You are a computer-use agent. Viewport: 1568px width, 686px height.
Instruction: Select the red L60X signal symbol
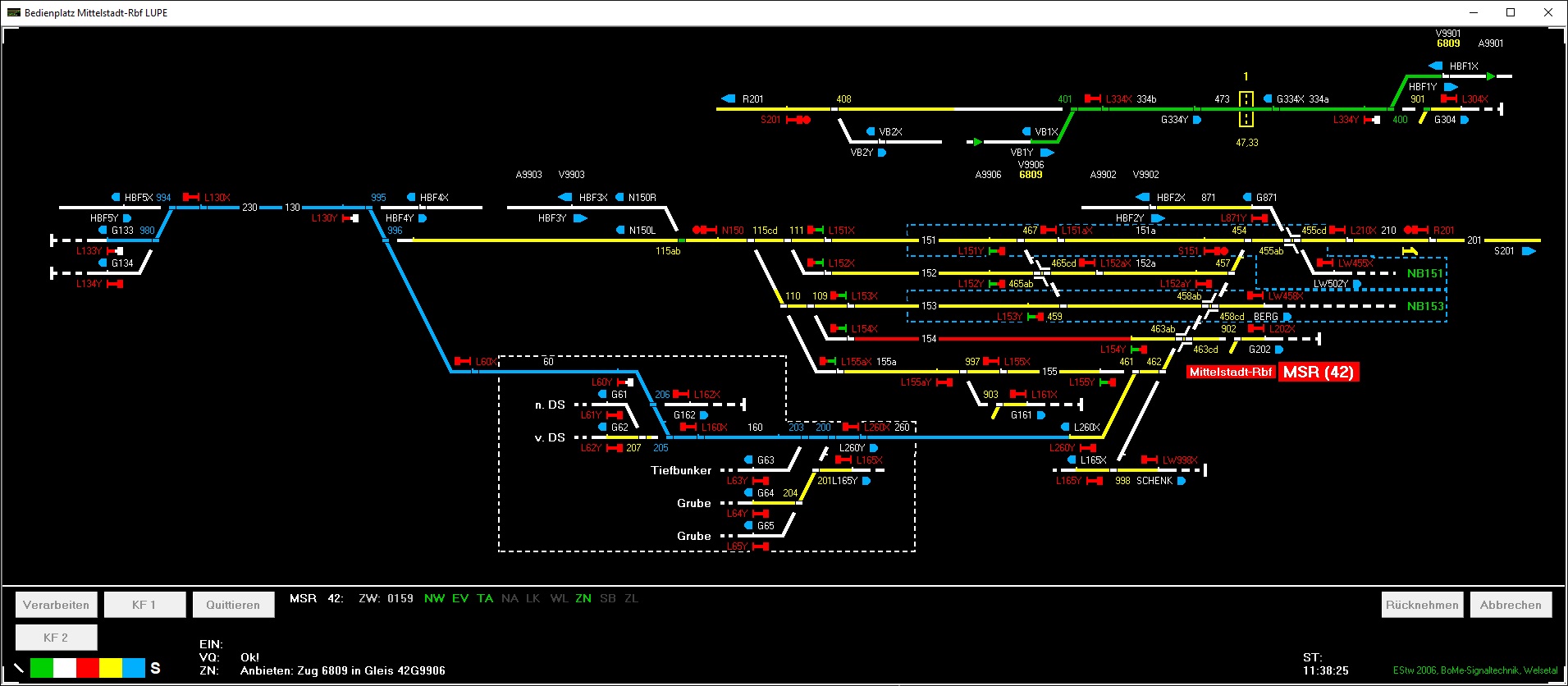pyautogui.click(x=463, y=361)
